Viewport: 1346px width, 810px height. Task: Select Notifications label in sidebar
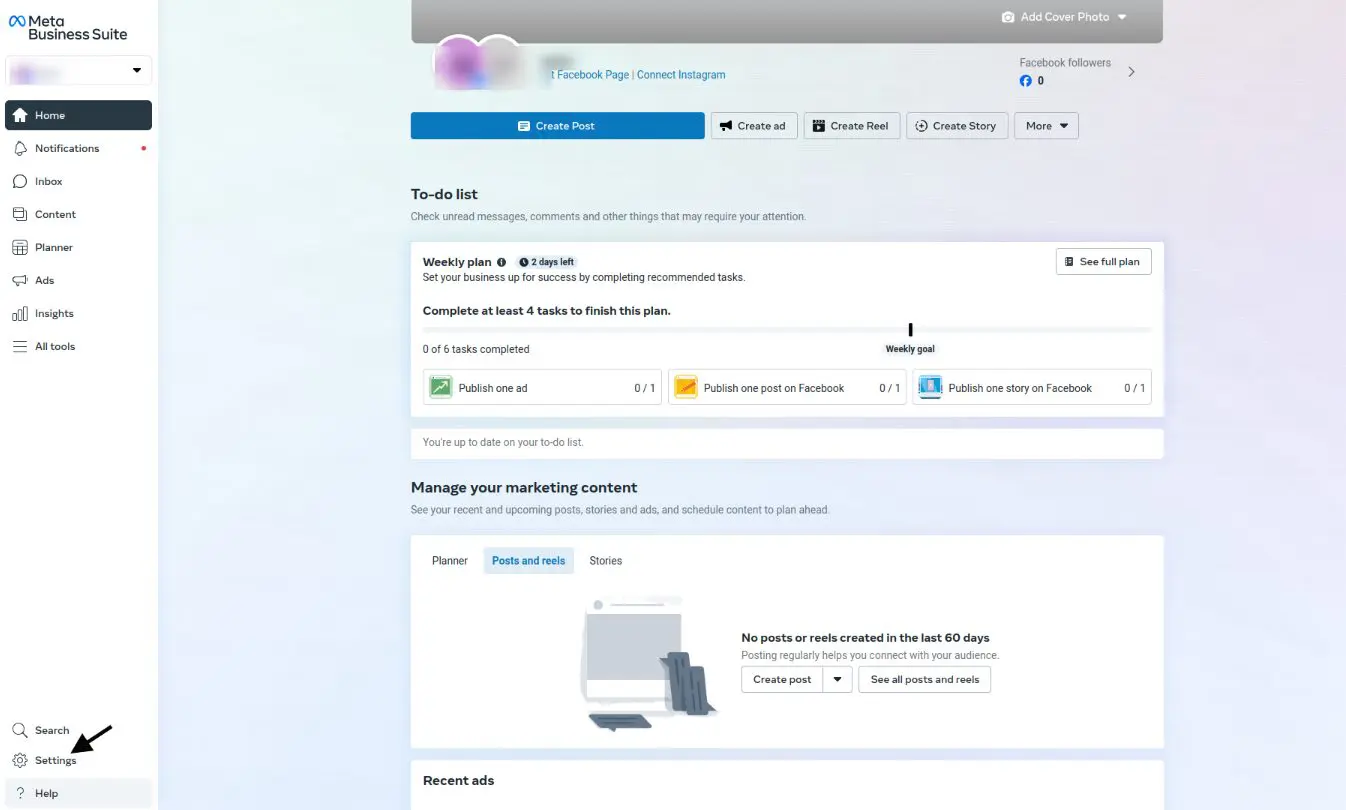67,148
